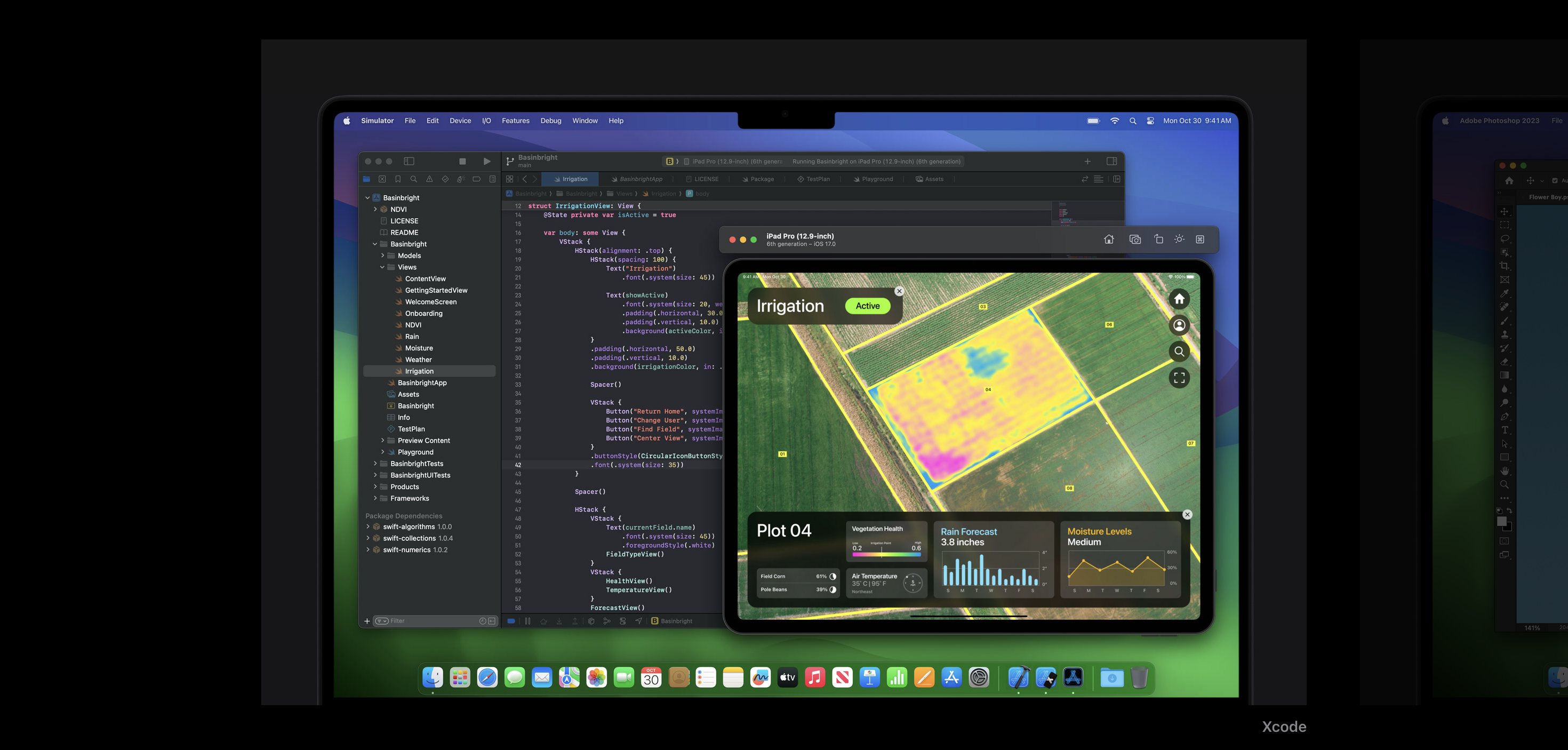The height and width of the screenshot is (750, 1568).
Task: Open the Assets editor tab
Action: [930, 179]
